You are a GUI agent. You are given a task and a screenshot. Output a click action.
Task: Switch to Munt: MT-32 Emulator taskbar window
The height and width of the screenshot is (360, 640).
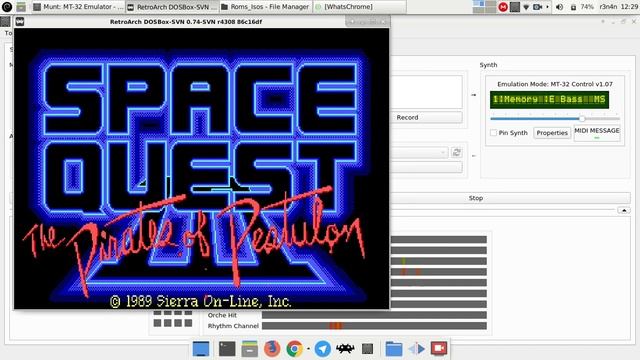tap(78, 7)
